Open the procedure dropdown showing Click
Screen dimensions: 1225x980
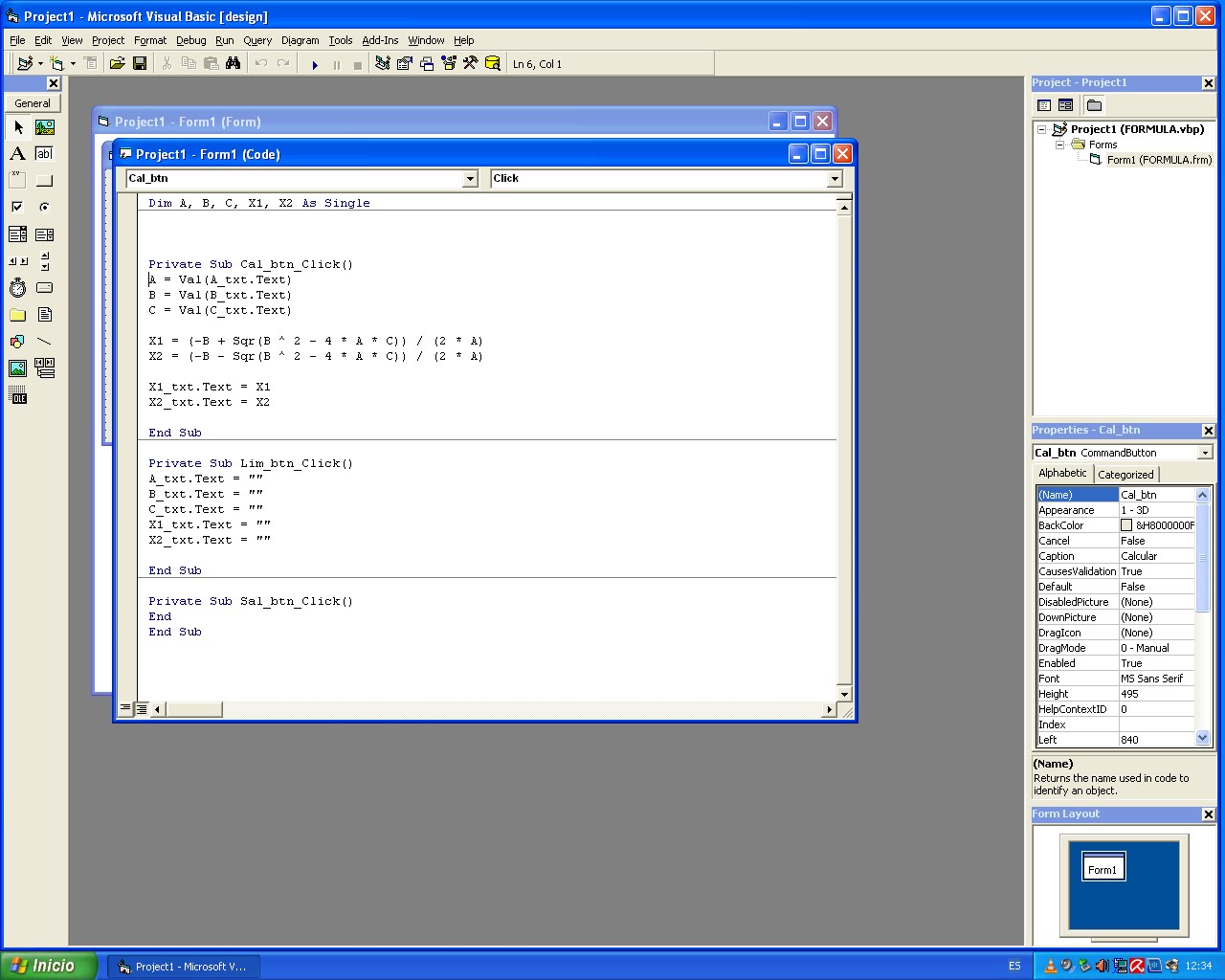(x=835, y=178)
